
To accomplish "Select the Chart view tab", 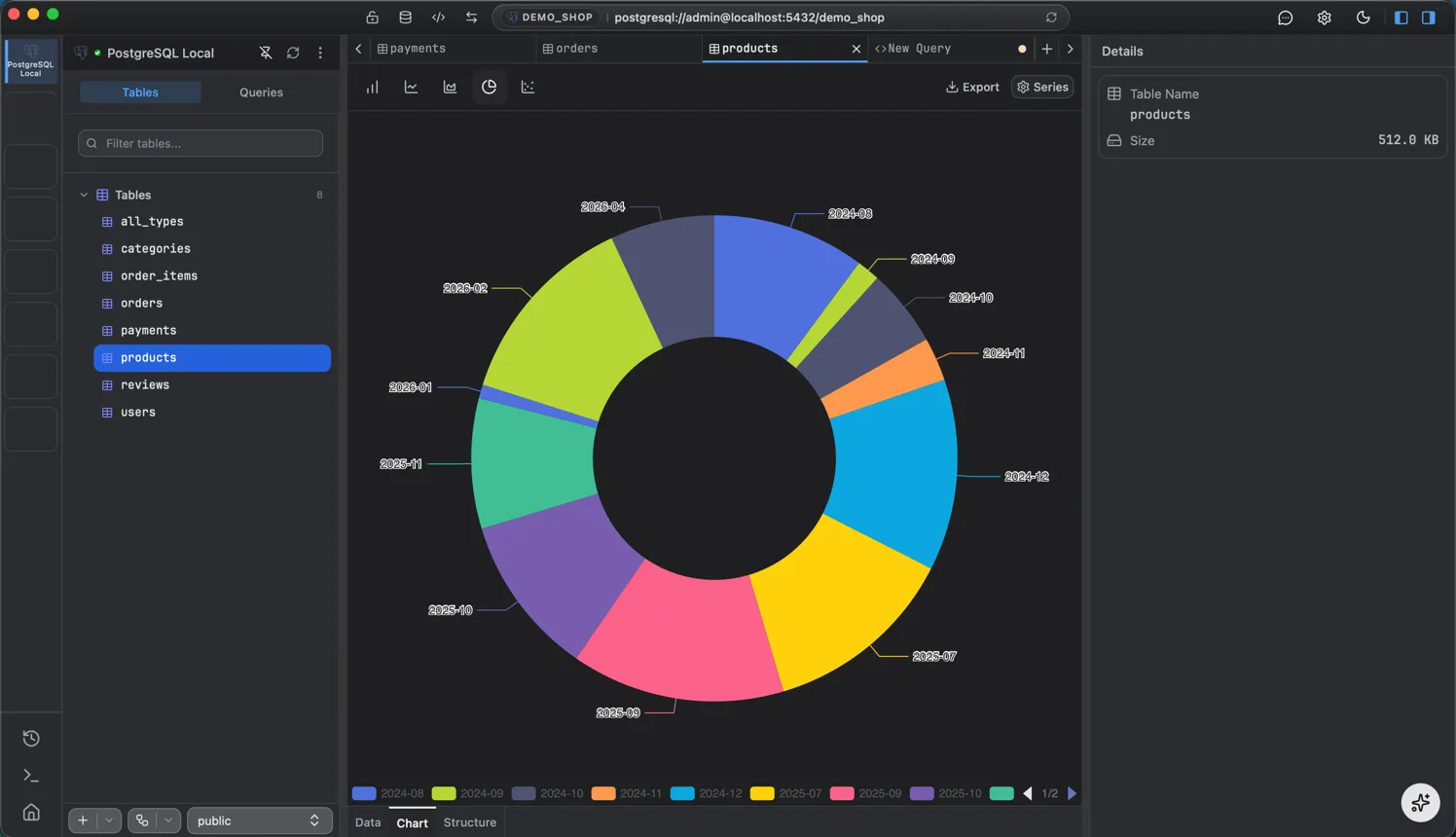I will pos(412,822).
